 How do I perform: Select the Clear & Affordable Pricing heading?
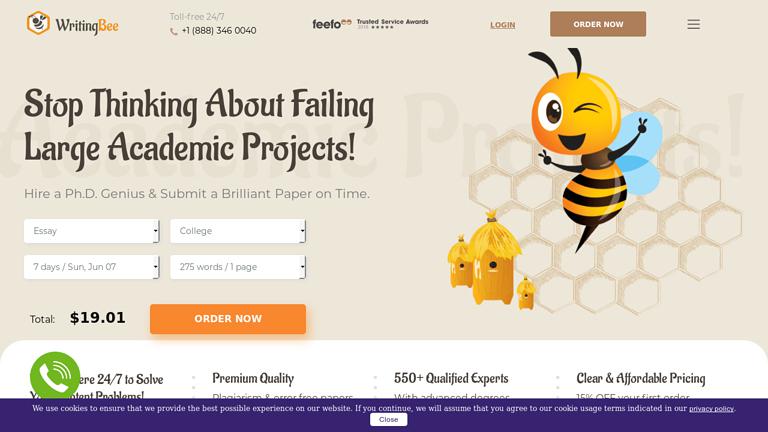click(x=641, y=378)
